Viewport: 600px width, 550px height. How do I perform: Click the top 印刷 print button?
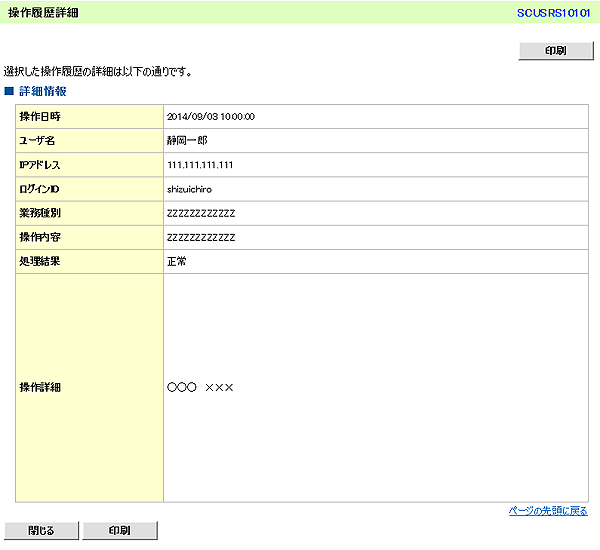pyautogui.click(x=556, y=51)
